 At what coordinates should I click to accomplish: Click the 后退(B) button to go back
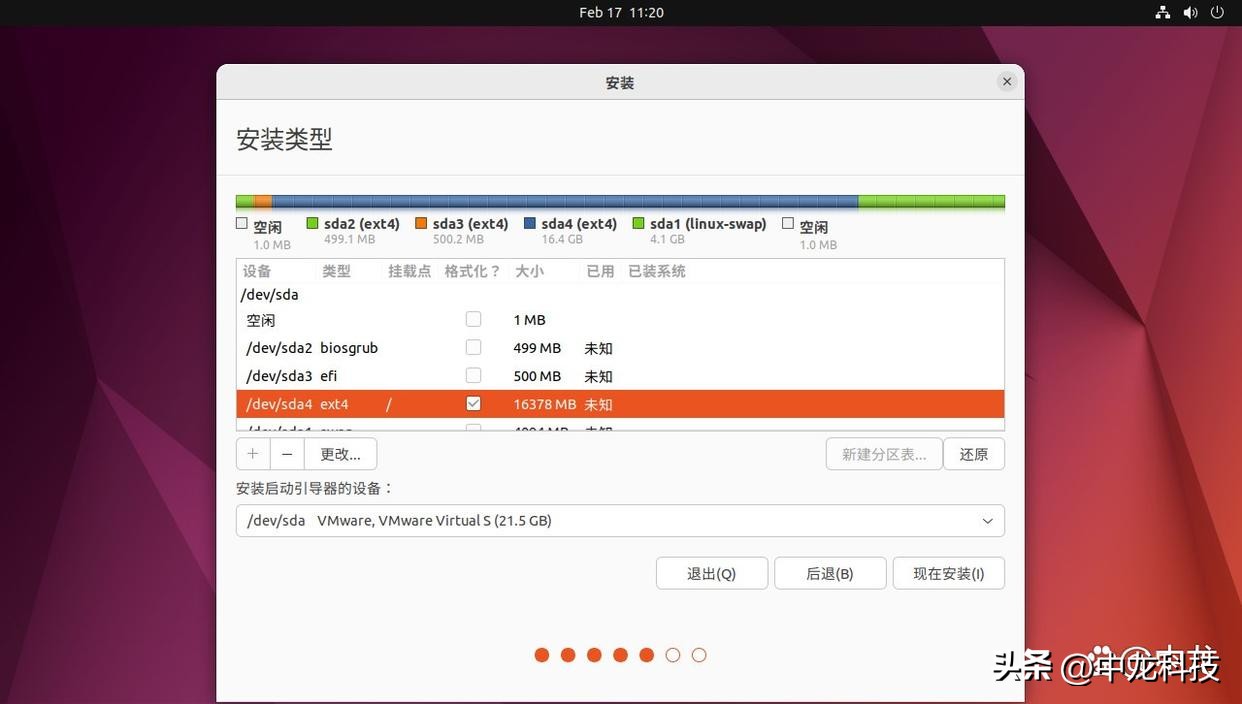pos(830,573)
